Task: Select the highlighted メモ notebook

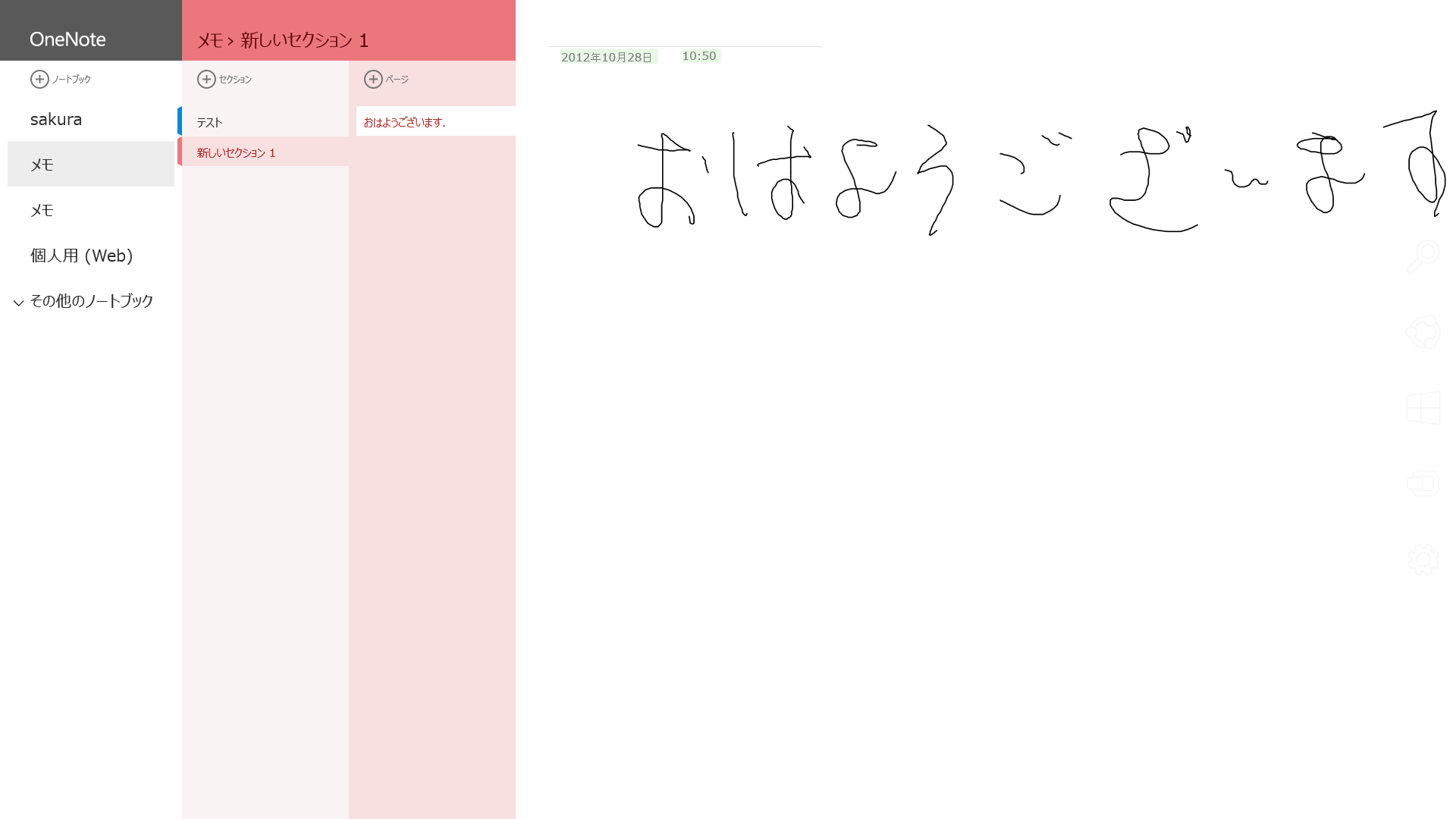Action: pyautogui.click(x=91, y=164)
